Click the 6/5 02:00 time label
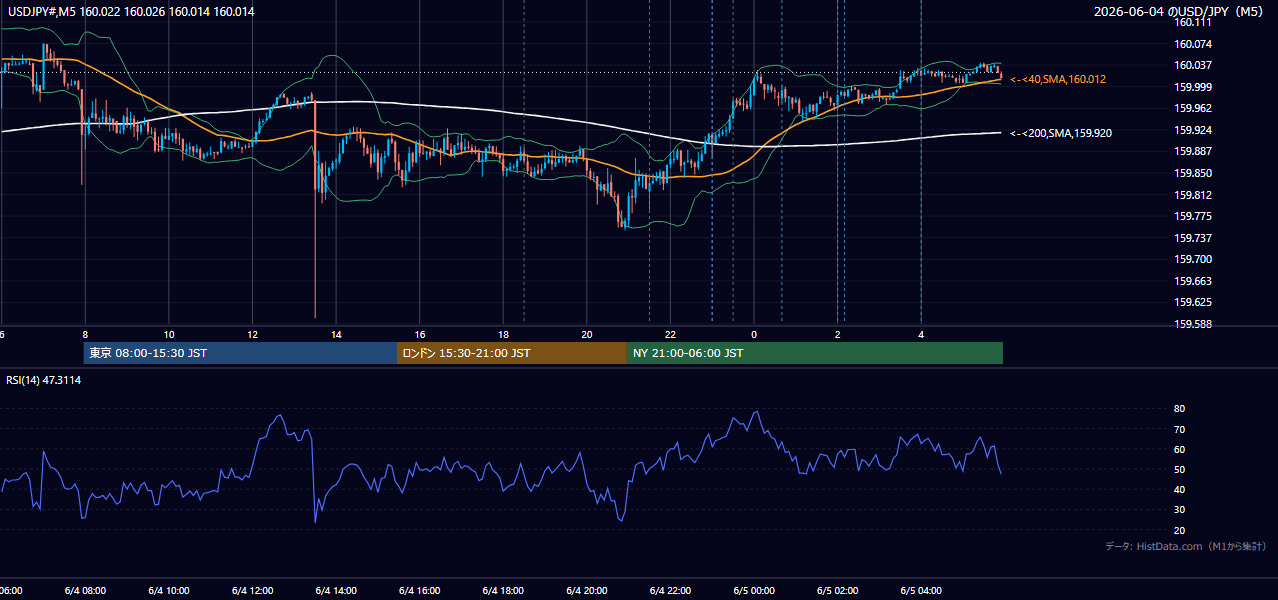Image resolution: width=1278 pixels, height=600 pixels. coord(838,590)
